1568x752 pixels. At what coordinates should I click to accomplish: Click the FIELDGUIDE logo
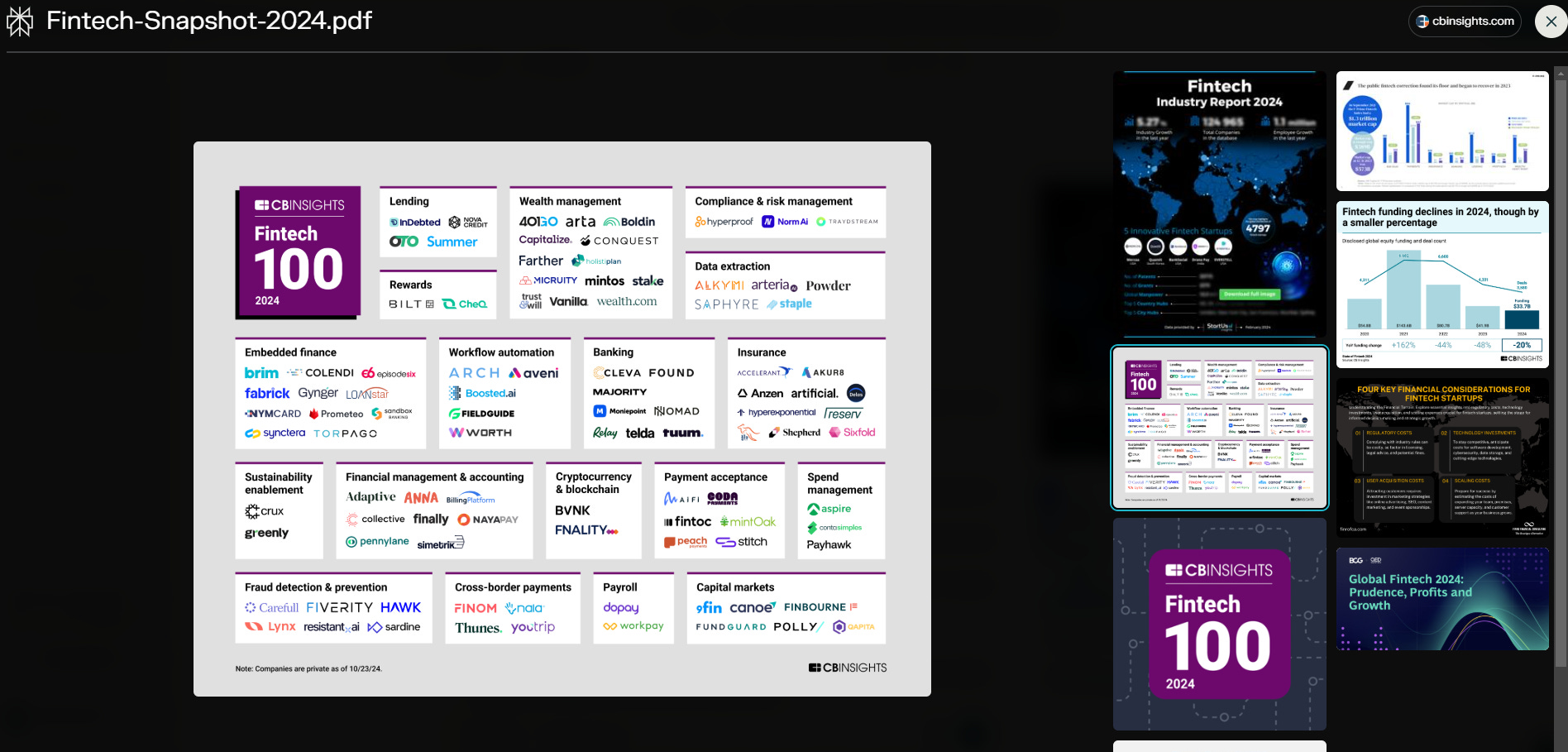pos(482,414)
